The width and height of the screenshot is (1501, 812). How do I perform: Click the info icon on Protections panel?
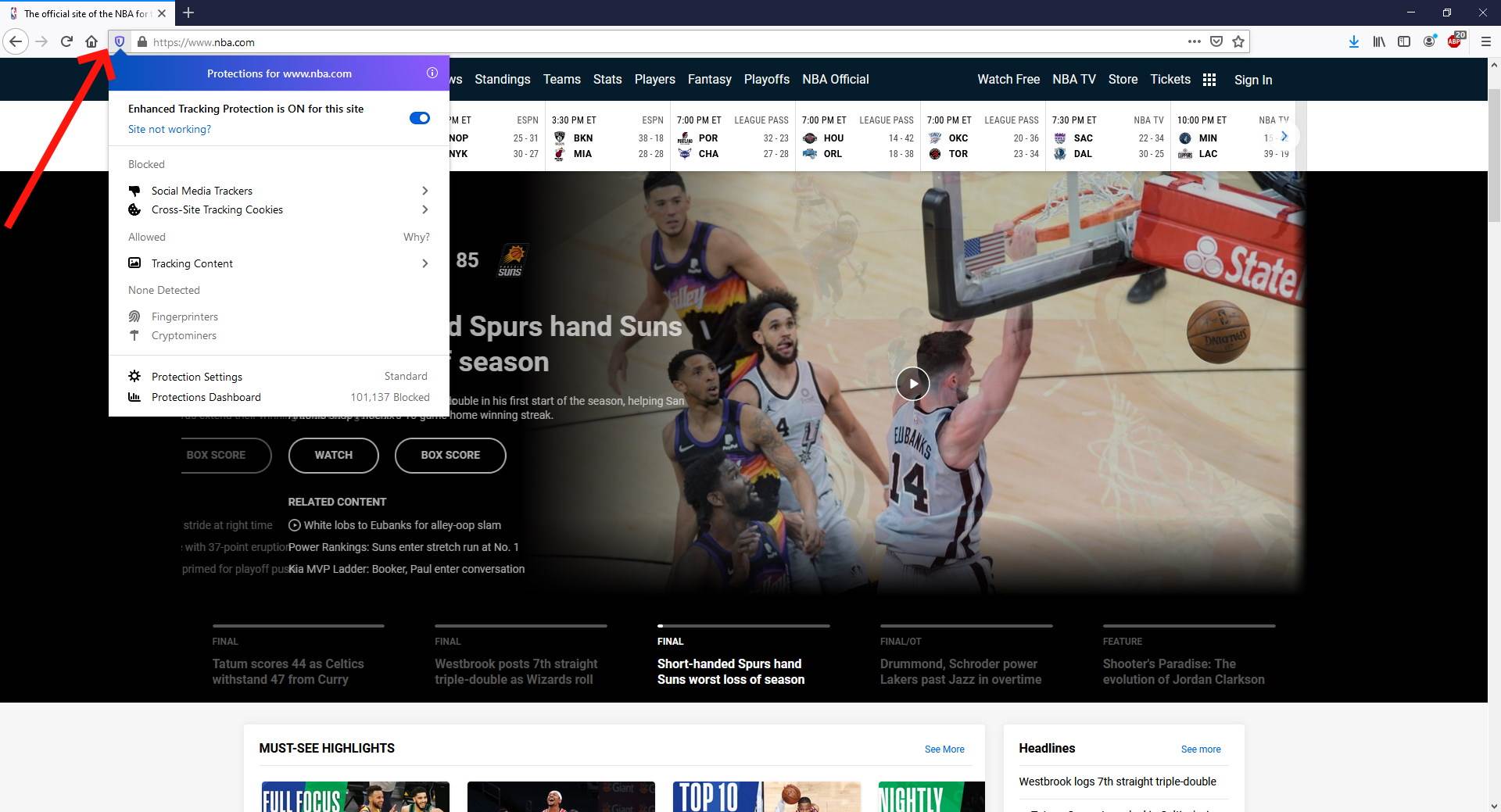click(432, 73)
